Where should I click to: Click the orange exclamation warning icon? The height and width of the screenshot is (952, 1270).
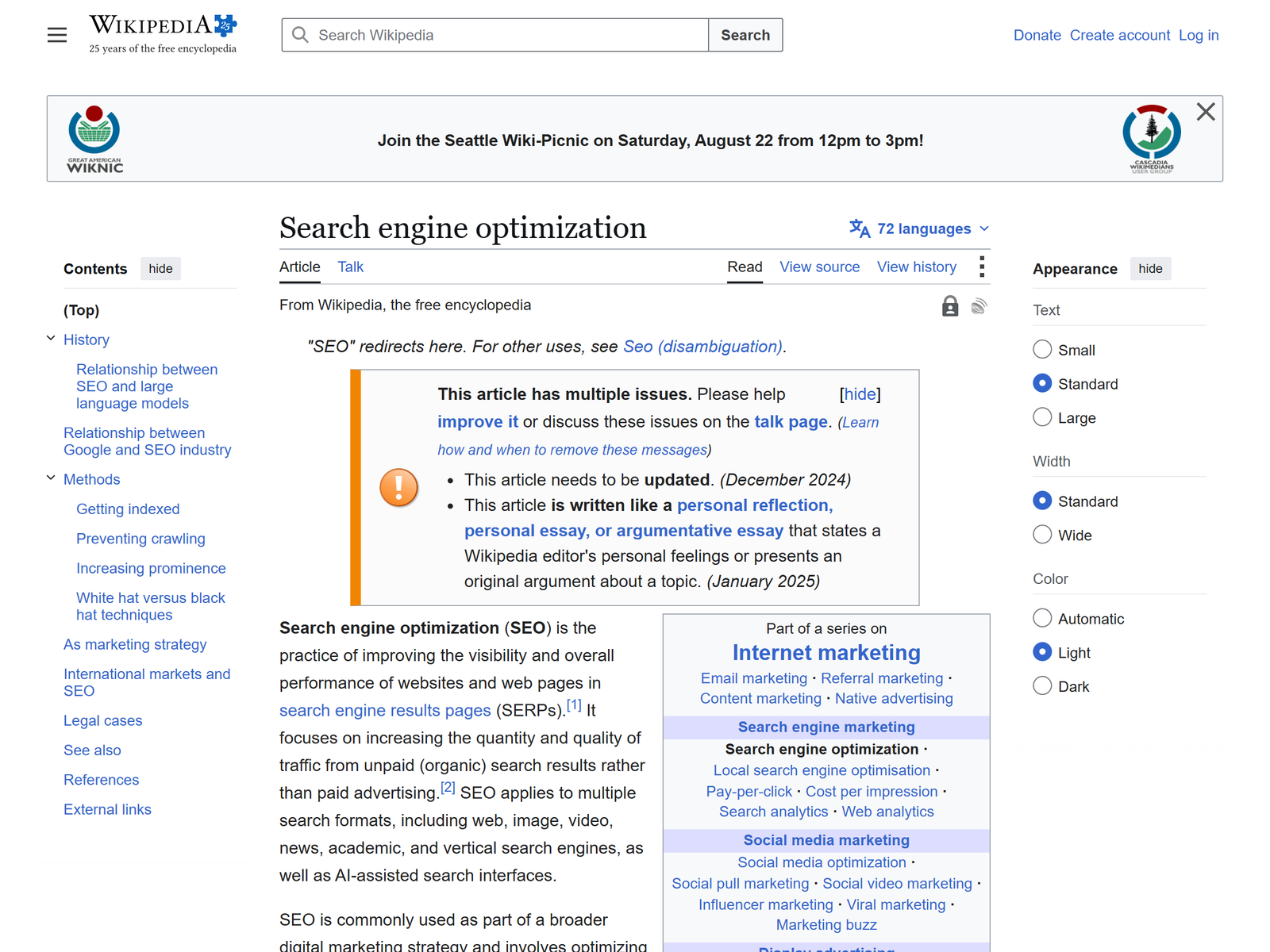pyautogui.click(x=399, y=487)
